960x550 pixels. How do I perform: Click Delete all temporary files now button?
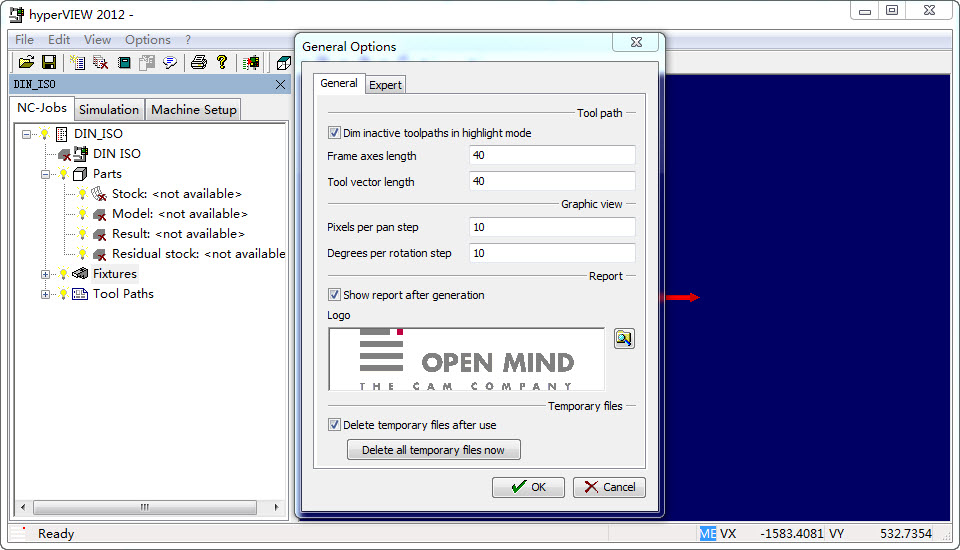(x=433, y=450)
